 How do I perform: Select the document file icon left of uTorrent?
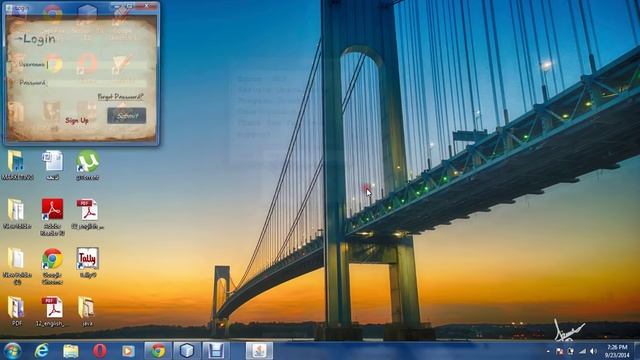52,165
